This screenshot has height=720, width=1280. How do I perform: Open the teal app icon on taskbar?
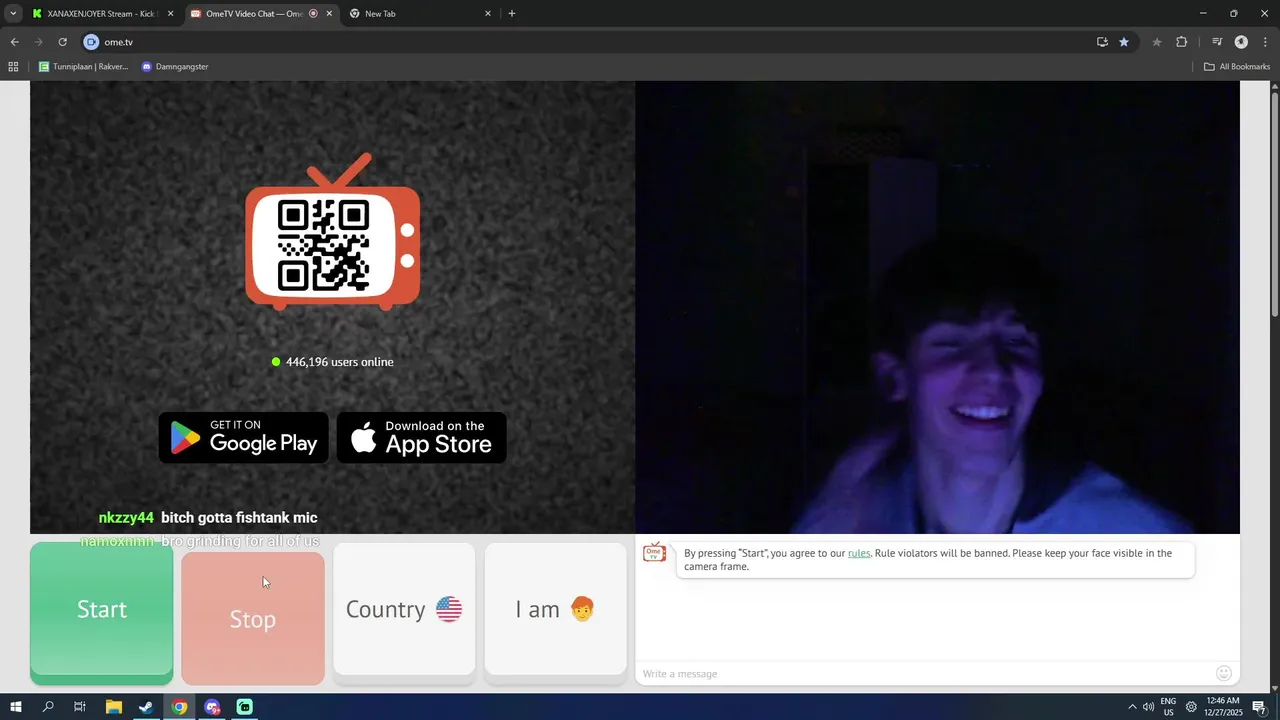245,707
